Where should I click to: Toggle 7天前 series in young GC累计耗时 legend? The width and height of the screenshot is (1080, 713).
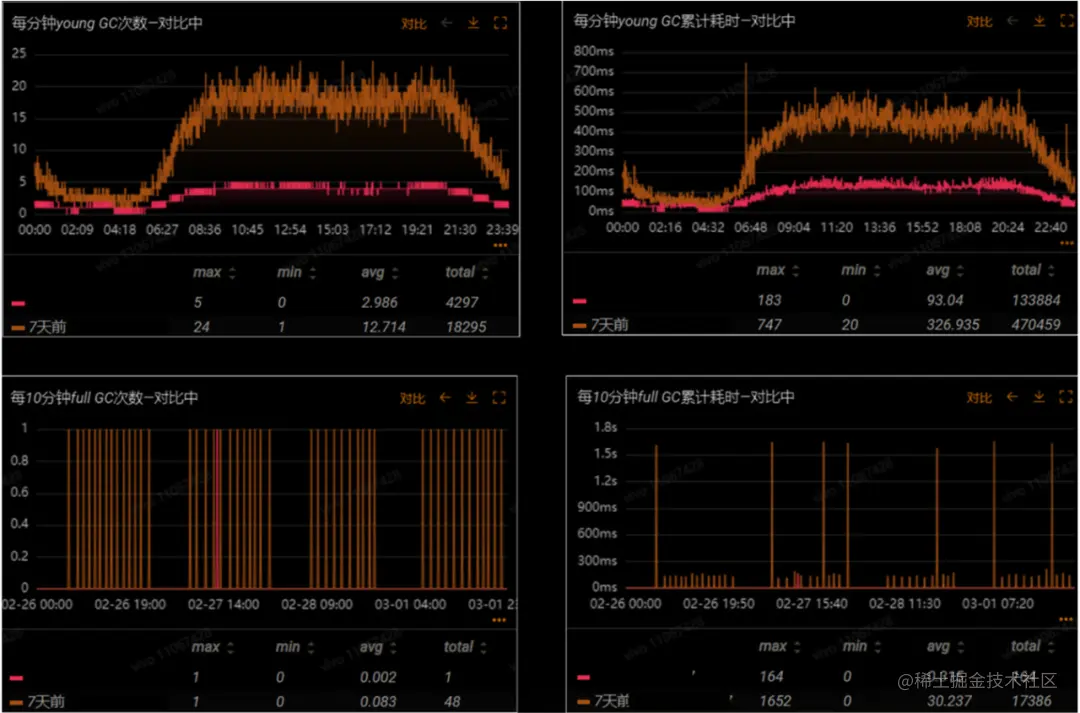pos(601,324)
